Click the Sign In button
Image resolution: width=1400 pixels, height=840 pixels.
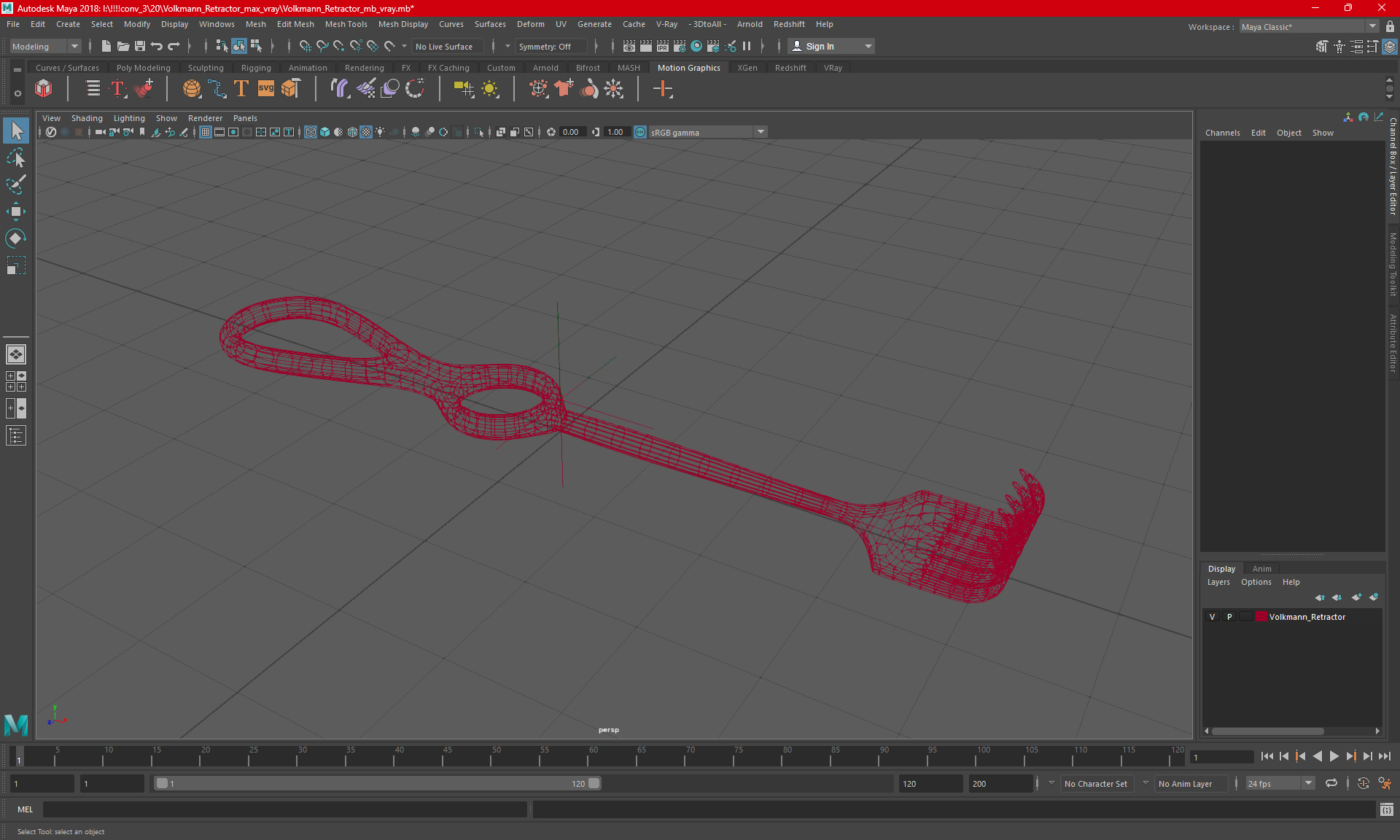[819, 46]
